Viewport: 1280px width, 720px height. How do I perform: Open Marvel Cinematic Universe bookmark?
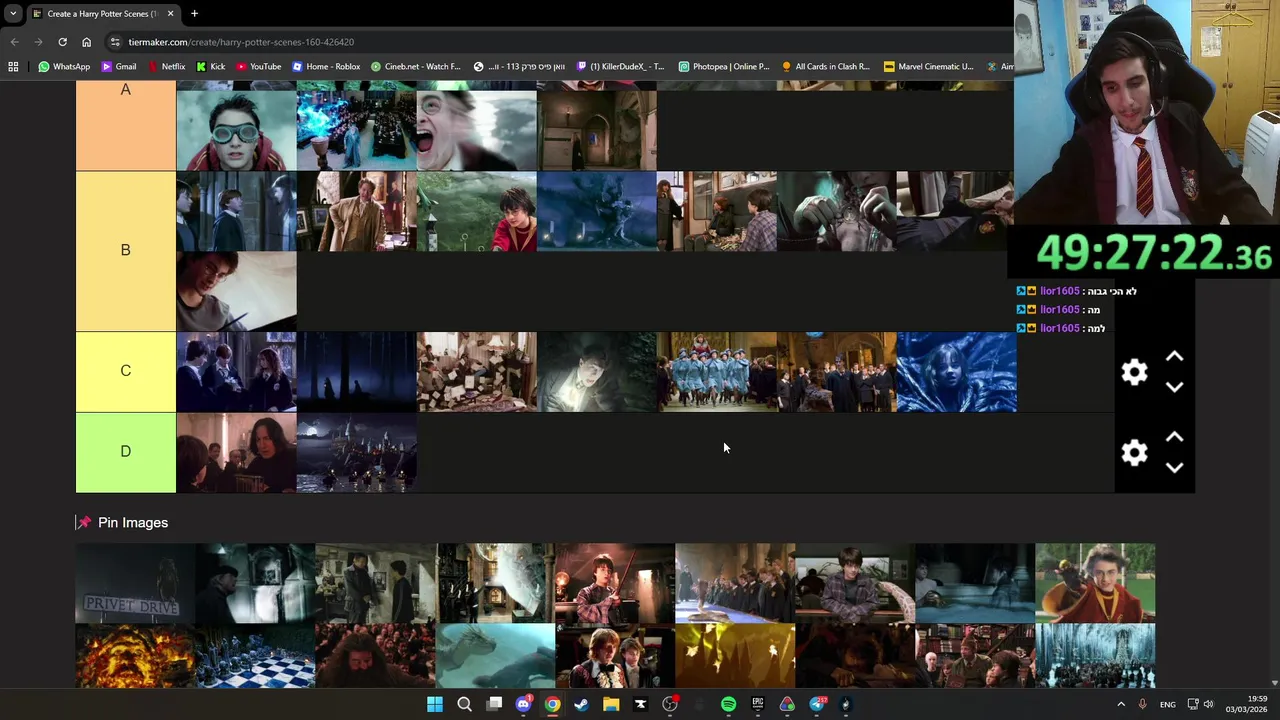[x=928, y=67]
